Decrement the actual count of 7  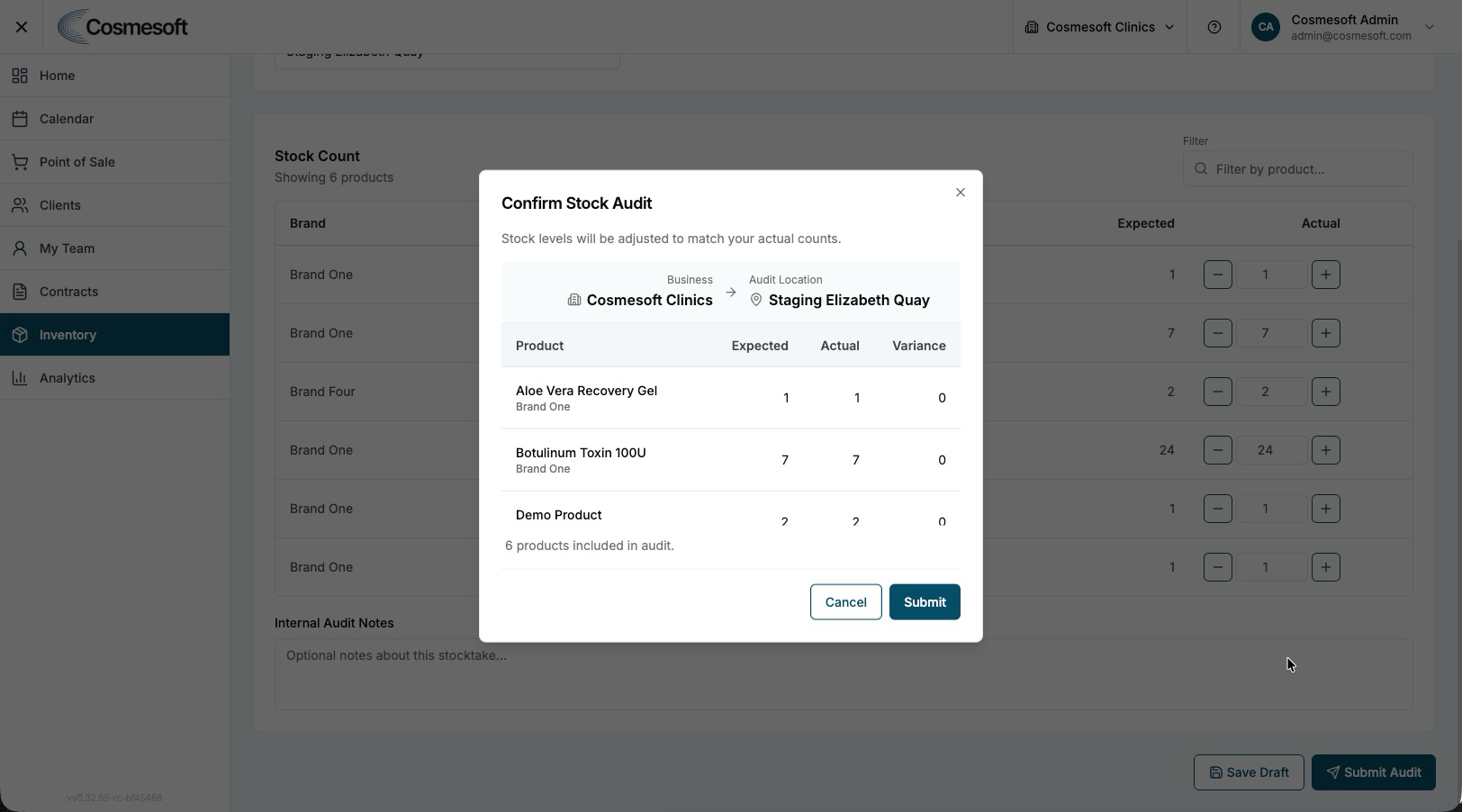point(1217,333)
